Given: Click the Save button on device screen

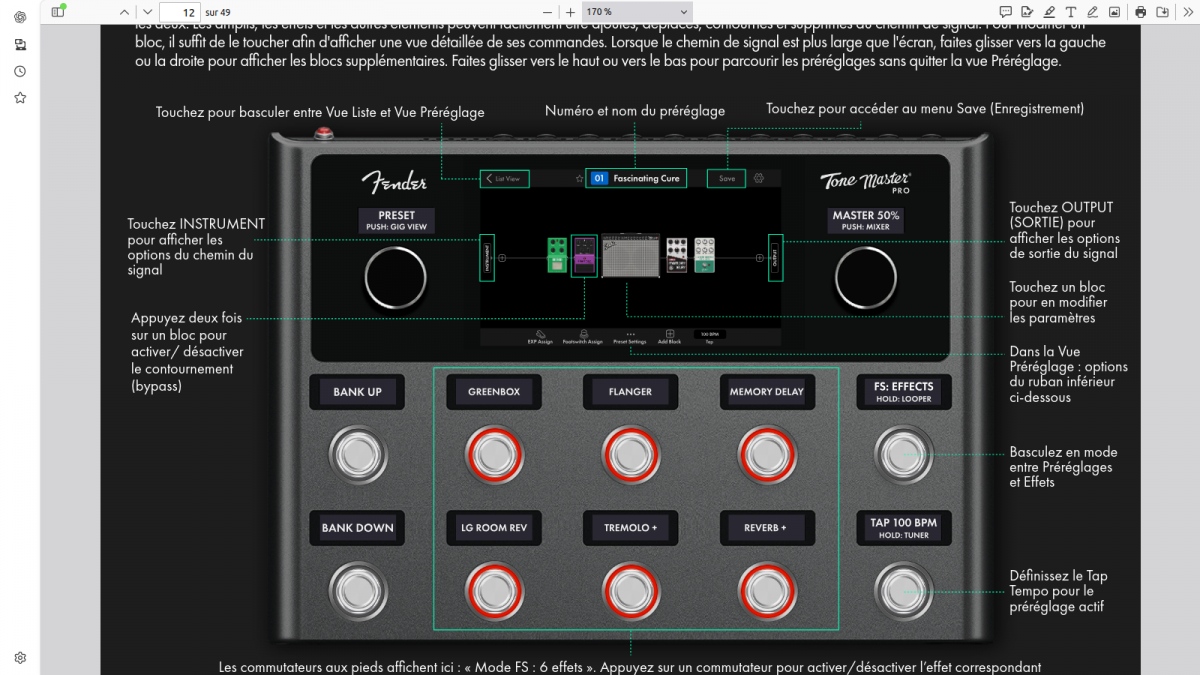Looking at the screenshot, I should tap(727, 179).
